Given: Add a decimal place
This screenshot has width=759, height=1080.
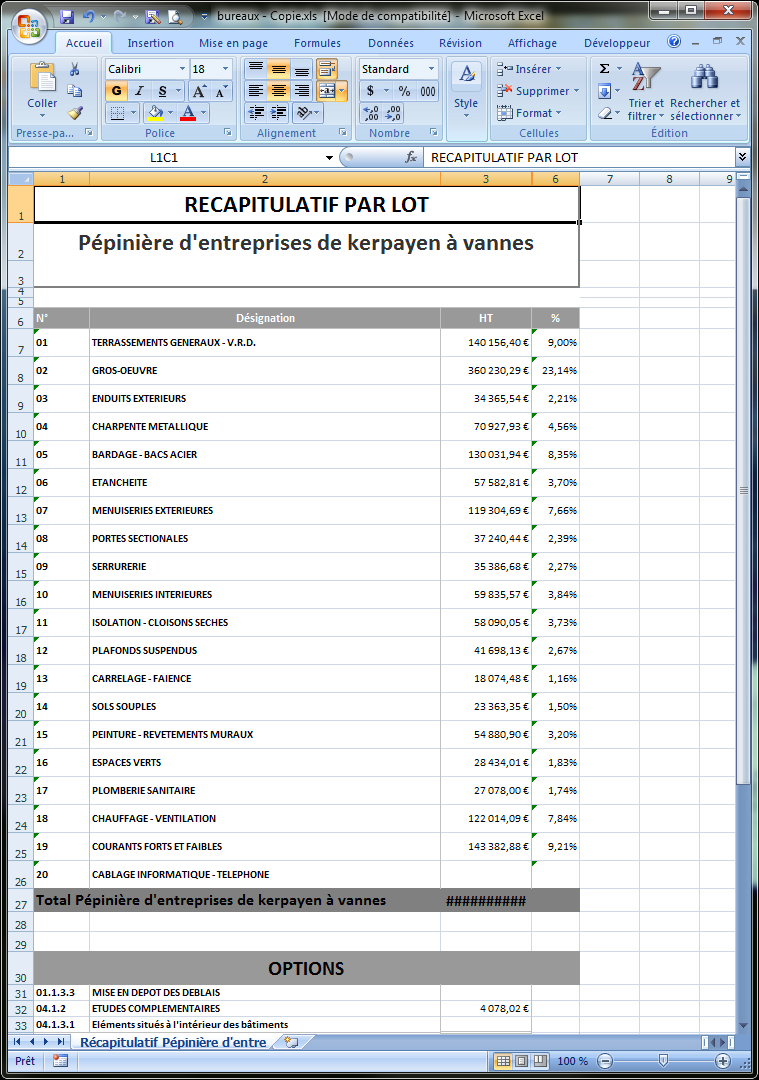Looking at the screenshot, I should (x=371, y=113).
